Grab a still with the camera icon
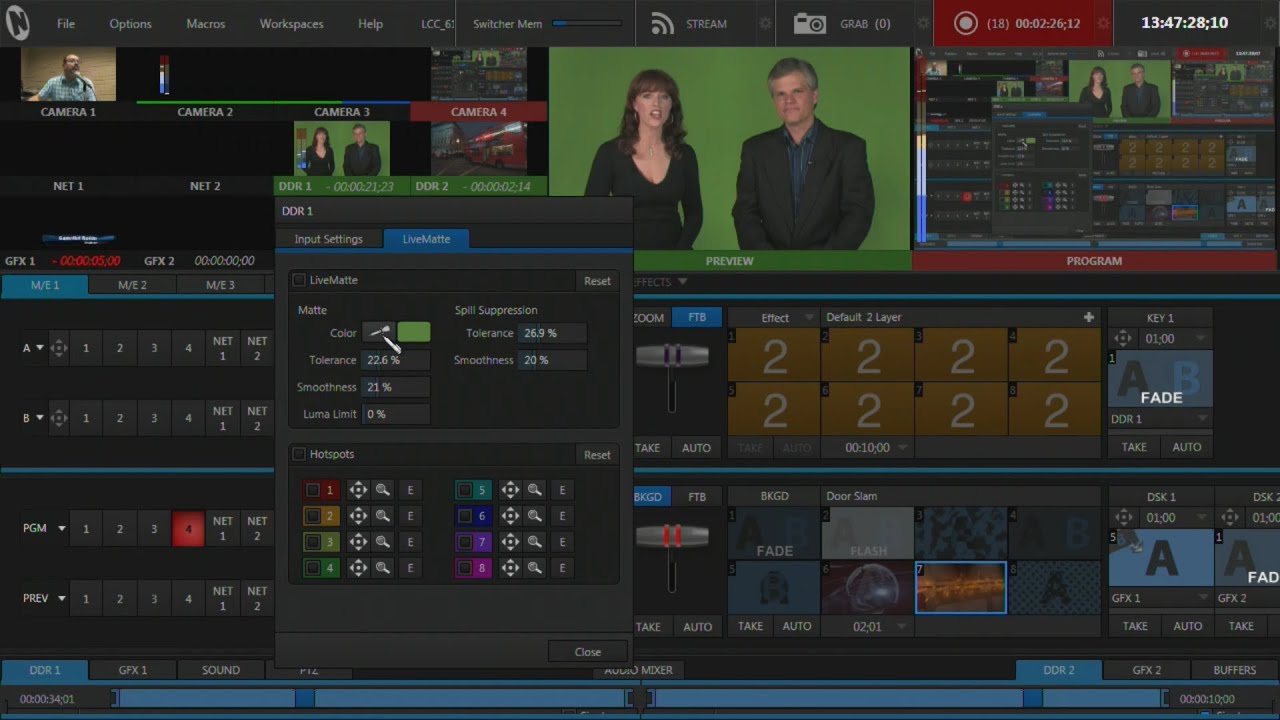Image resolution: width=1280 pixels, height=720 pixels. point(810,24)
